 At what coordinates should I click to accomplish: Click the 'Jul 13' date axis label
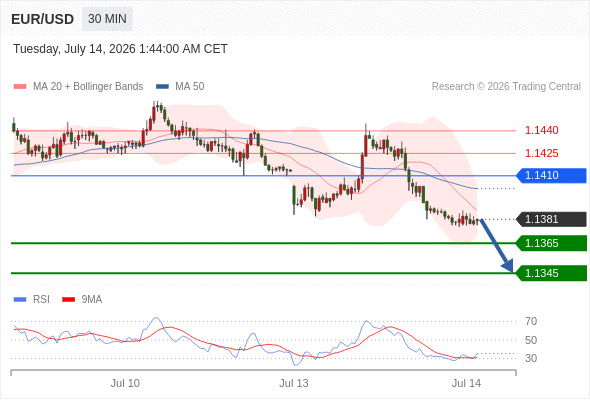point(294,383)
